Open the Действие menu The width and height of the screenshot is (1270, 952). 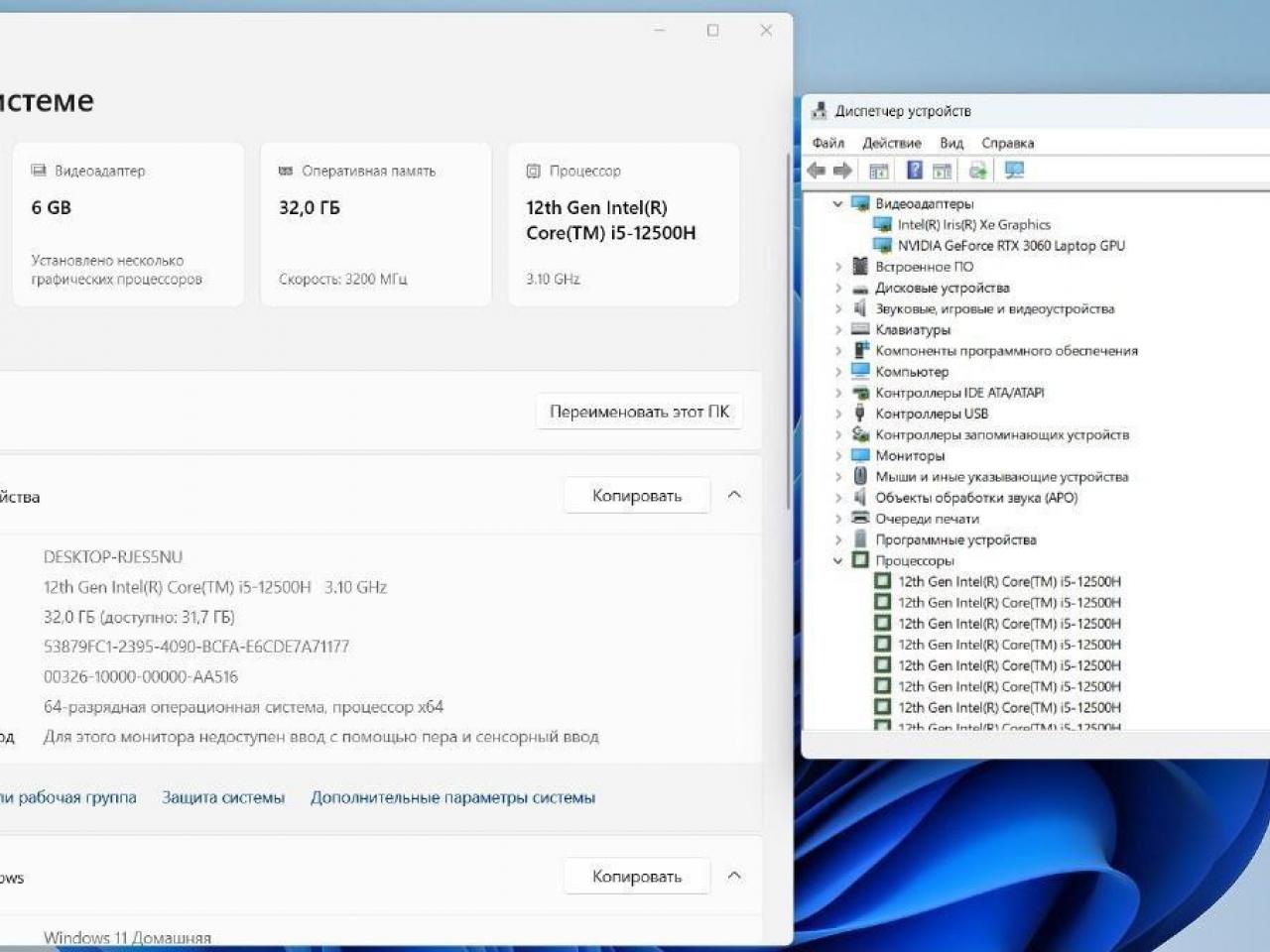click(892, 143)
